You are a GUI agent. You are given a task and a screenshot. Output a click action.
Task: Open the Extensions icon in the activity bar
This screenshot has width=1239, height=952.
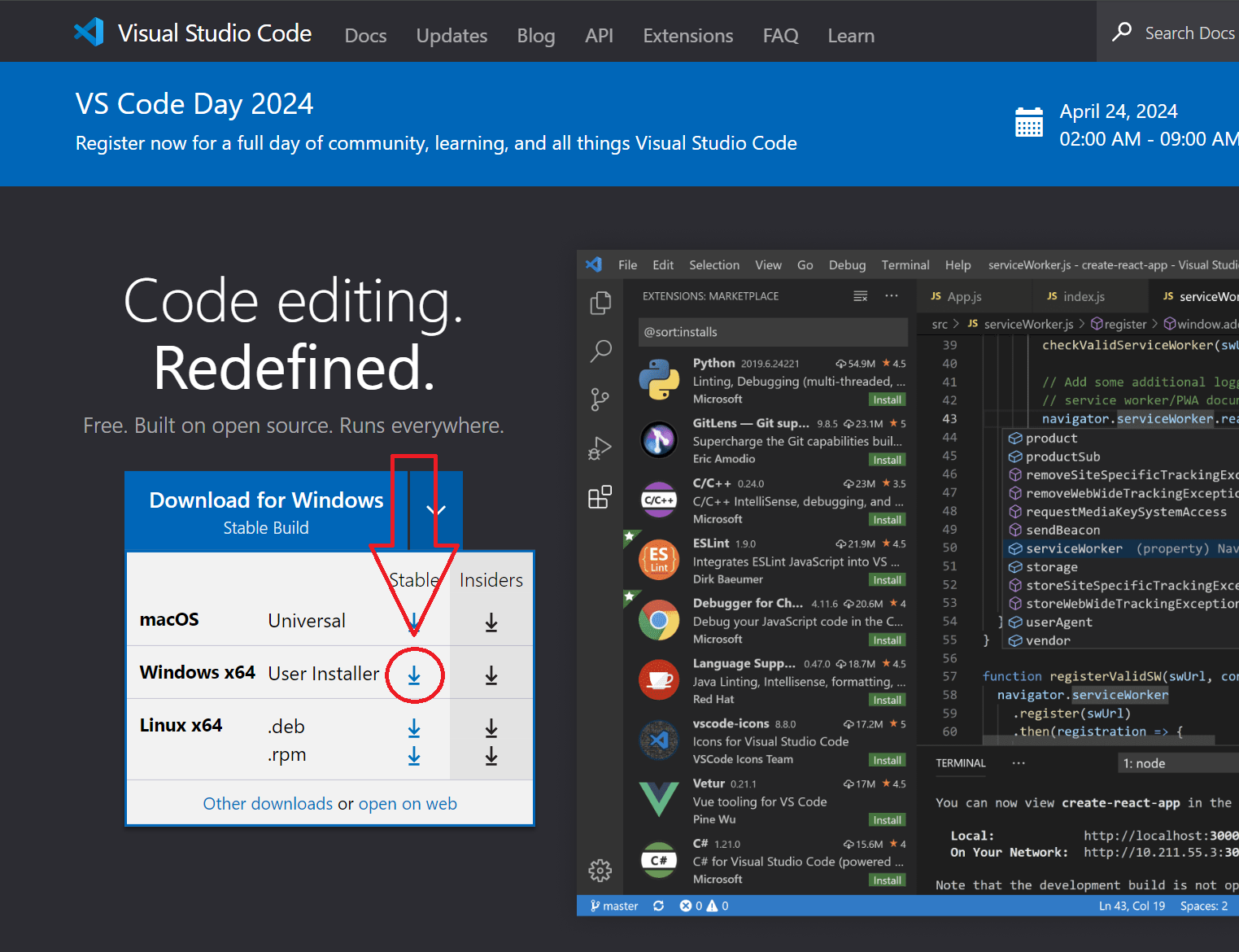600,497
